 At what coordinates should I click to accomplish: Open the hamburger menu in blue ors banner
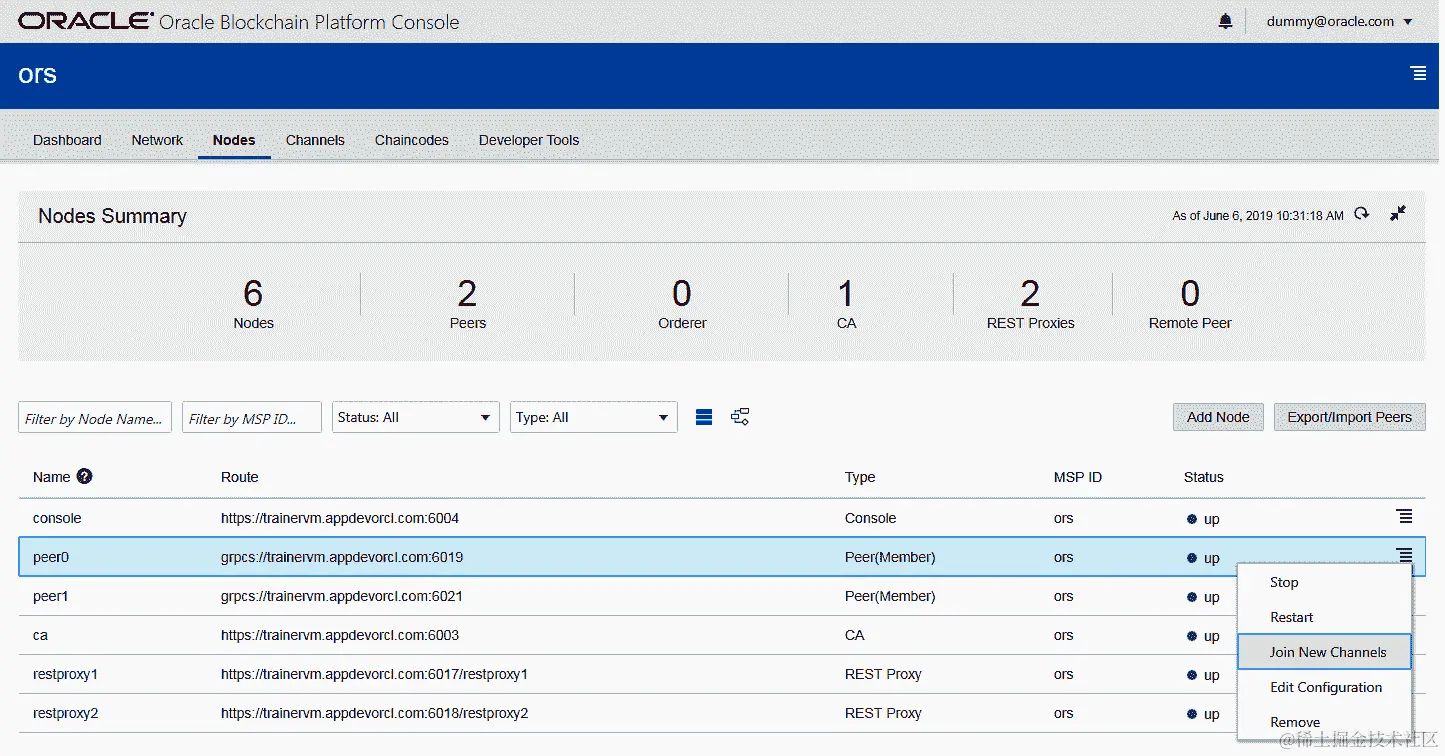click(1417, 73)
